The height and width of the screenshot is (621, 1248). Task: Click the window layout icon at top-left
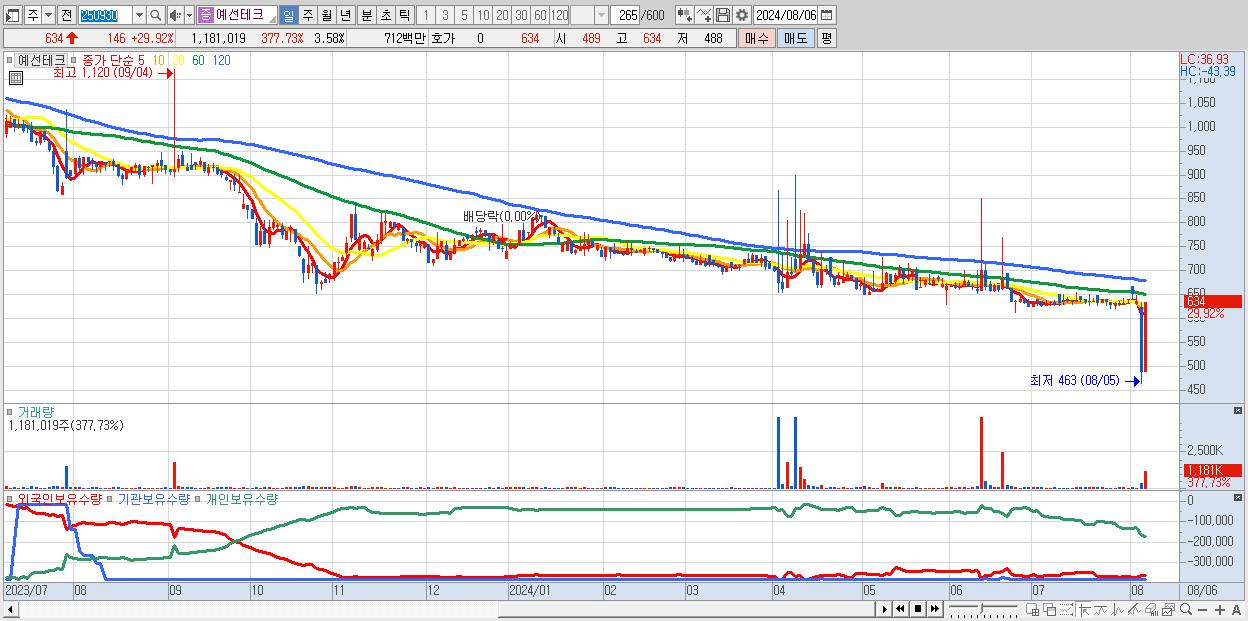click(x=13, y=15)
